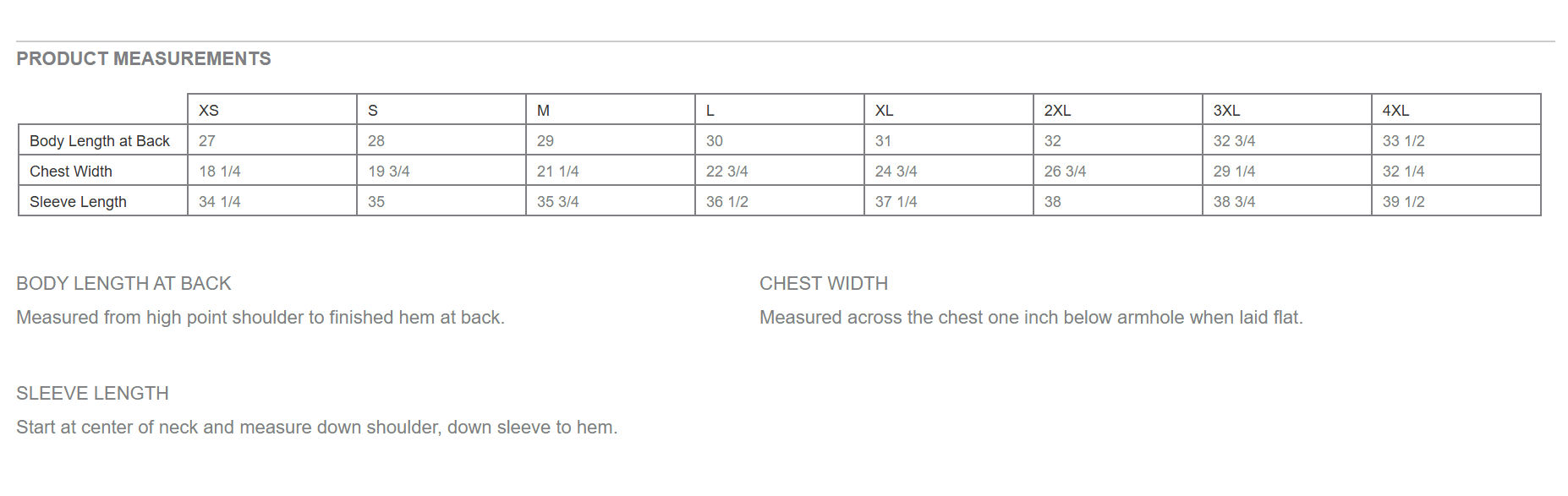1568x496 pixels.
Task: Click the SLEEVE LENGTH section heading
Action: 93,394
